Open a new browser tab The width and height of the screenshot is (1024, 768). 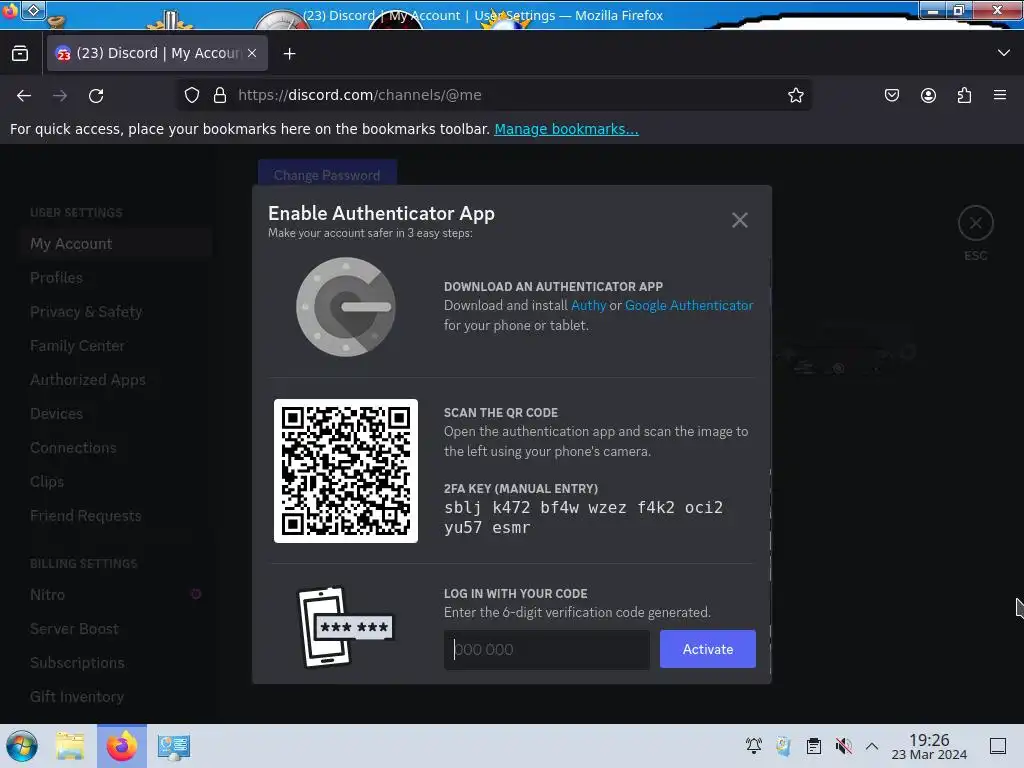point(289,54)
